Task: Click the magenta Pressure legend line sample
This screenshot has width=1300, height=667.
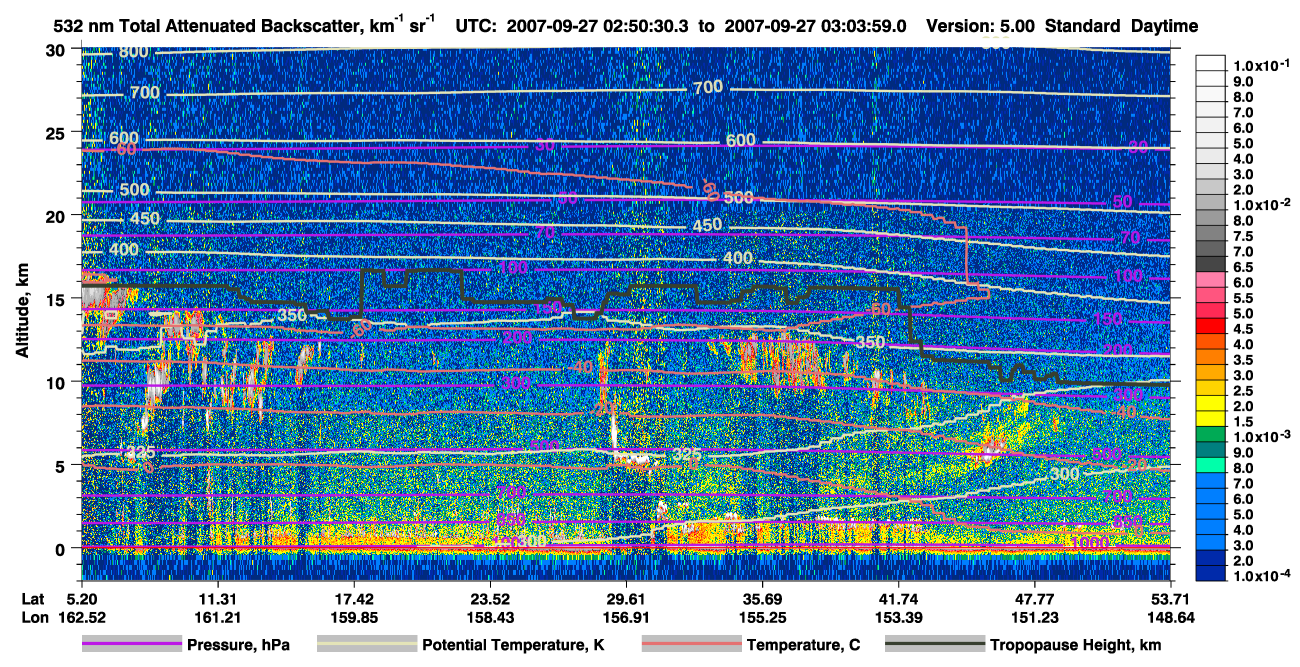Action: pyautogui.click(x=132, y=645)
